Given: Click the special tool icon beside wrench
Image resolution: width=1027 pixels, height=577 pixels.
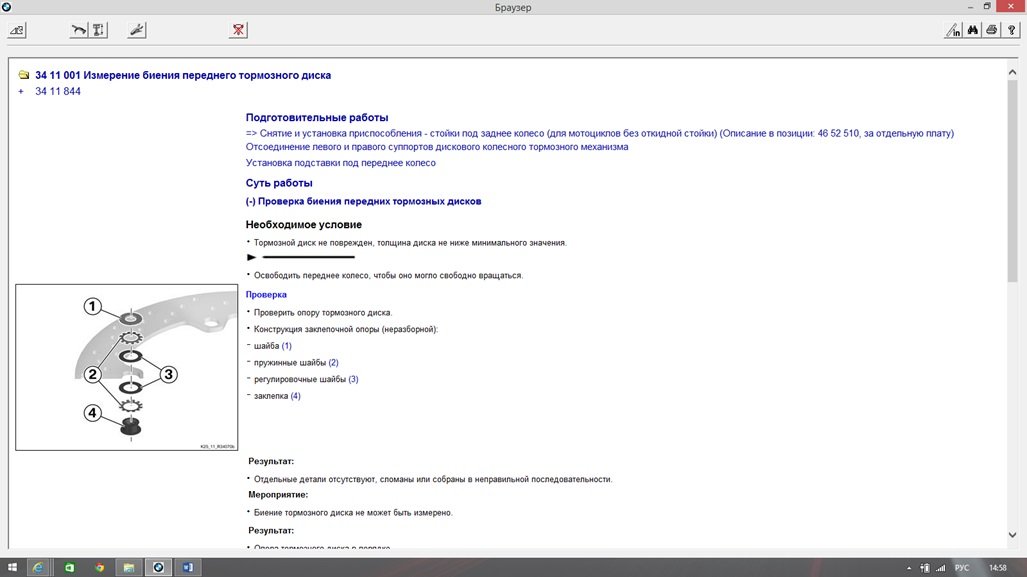Looking at the screenshot, I should tap(99, 30).
